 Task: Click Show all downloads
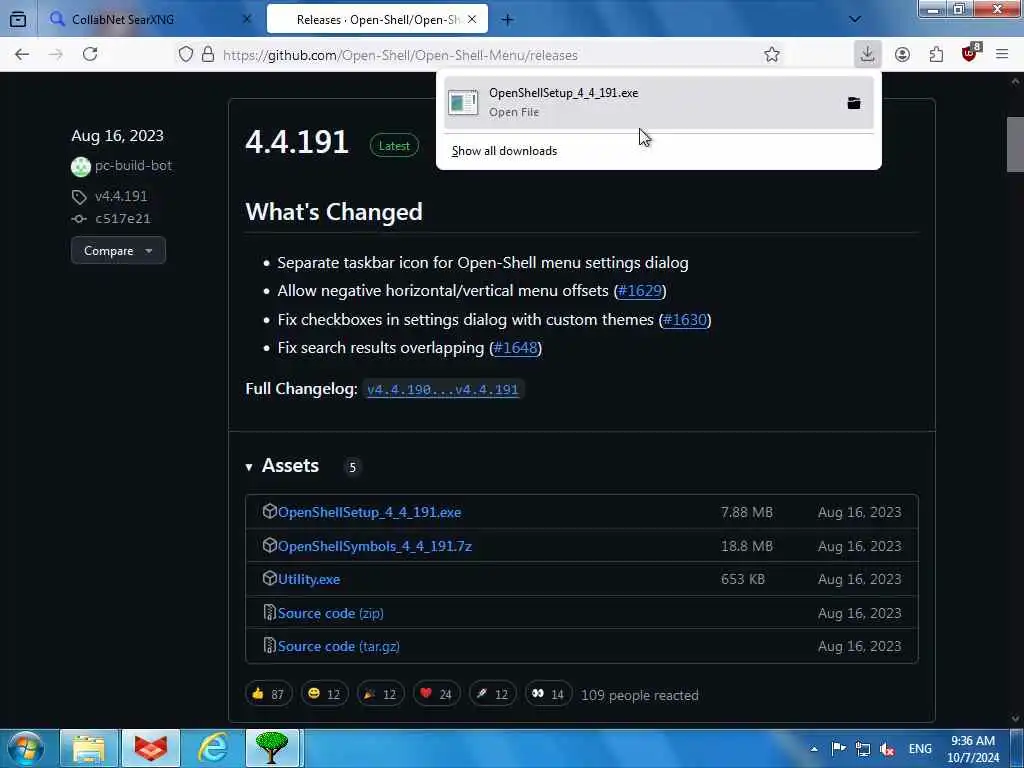(504, 151)
